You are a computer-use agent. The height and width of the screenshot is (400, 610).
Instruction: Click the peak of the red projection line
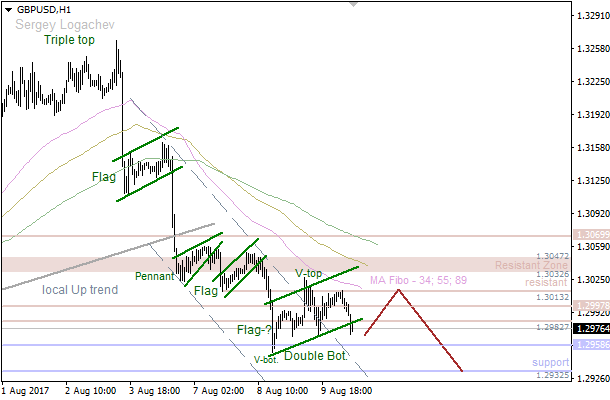pos(399,290)
